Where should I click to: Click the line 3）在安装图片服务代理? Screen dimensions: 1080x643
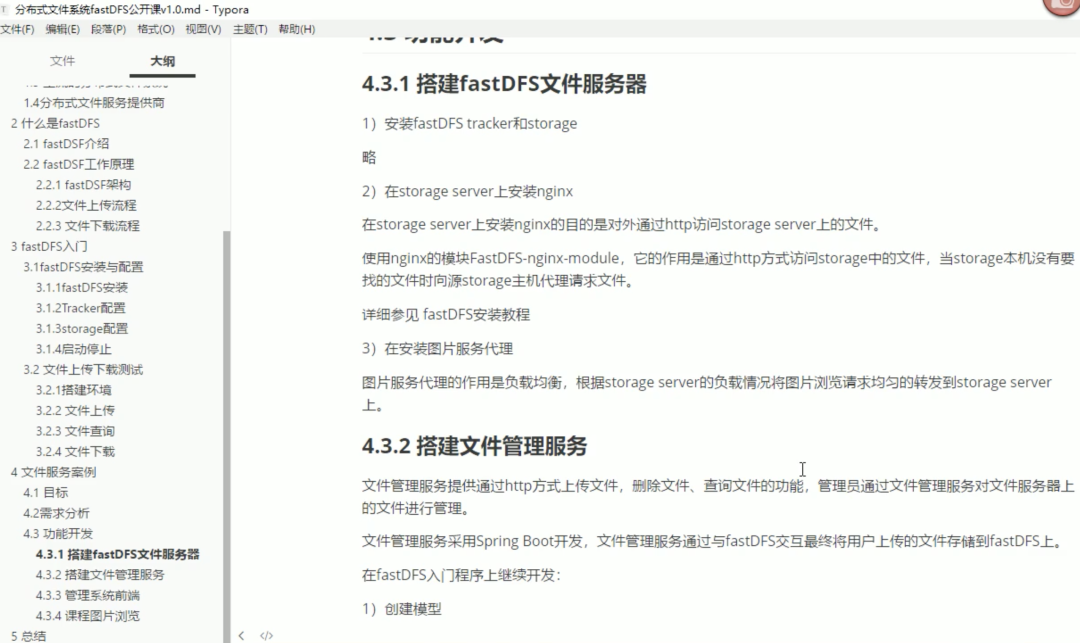coord(437,349)
